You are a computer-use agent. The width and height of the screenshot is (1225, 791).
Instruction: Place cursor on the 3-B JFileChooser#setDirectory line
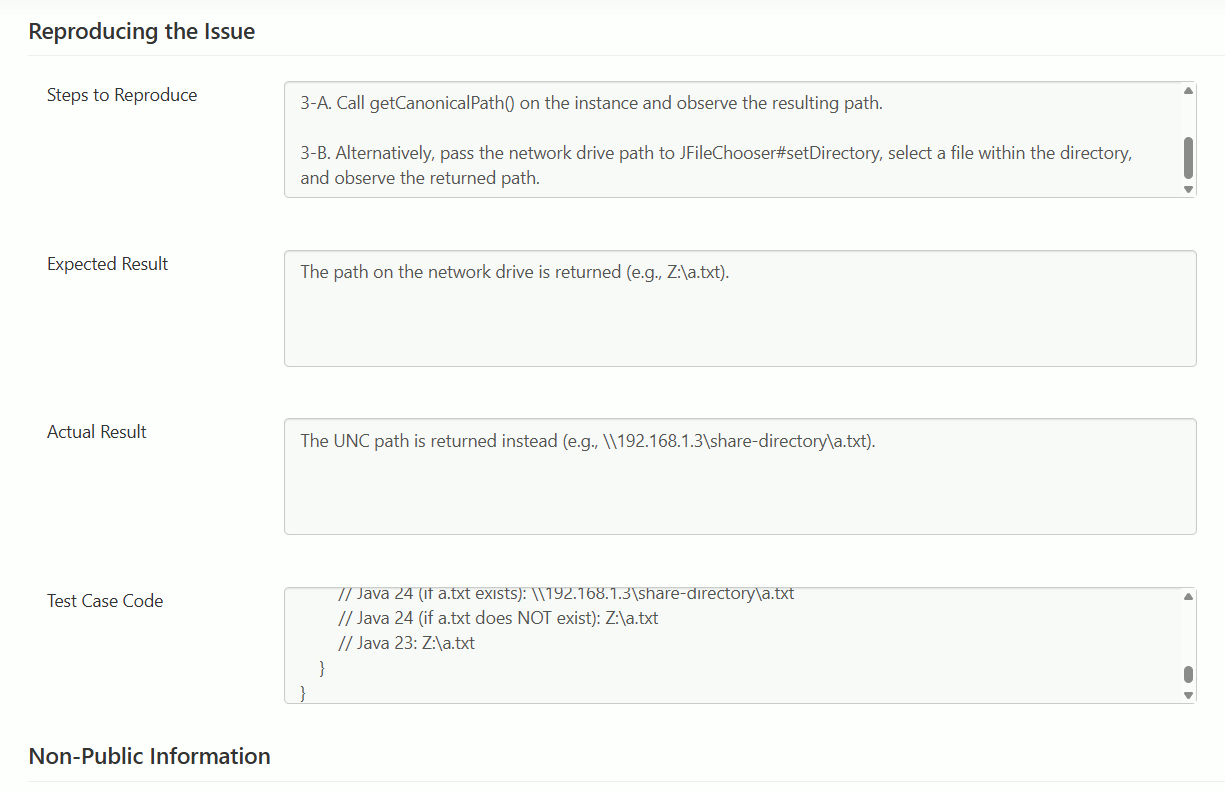(x=715, y=154)
